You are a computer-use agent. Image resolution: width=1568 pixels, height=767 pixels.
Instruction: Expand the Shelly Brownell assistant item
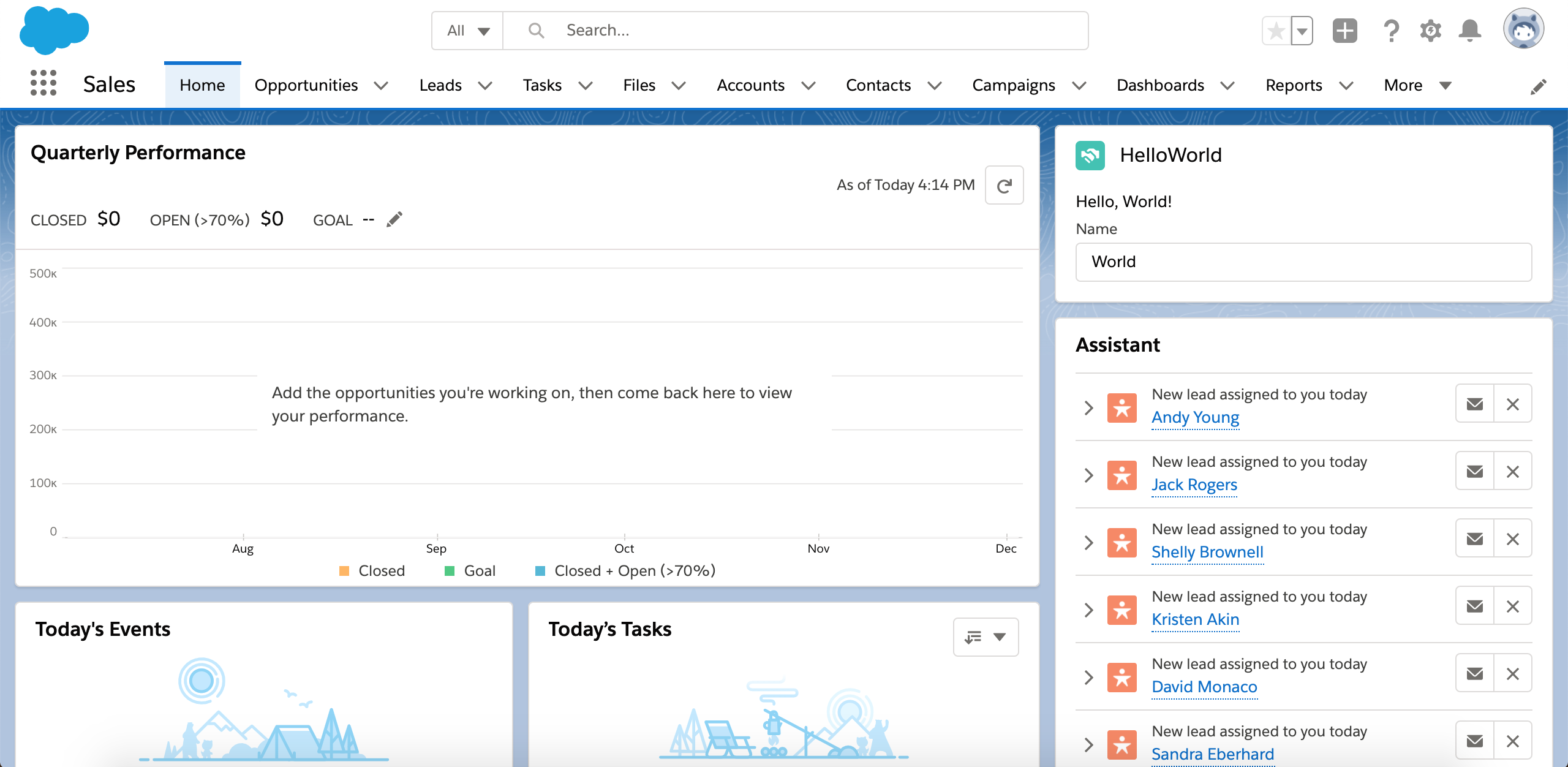1088,543
